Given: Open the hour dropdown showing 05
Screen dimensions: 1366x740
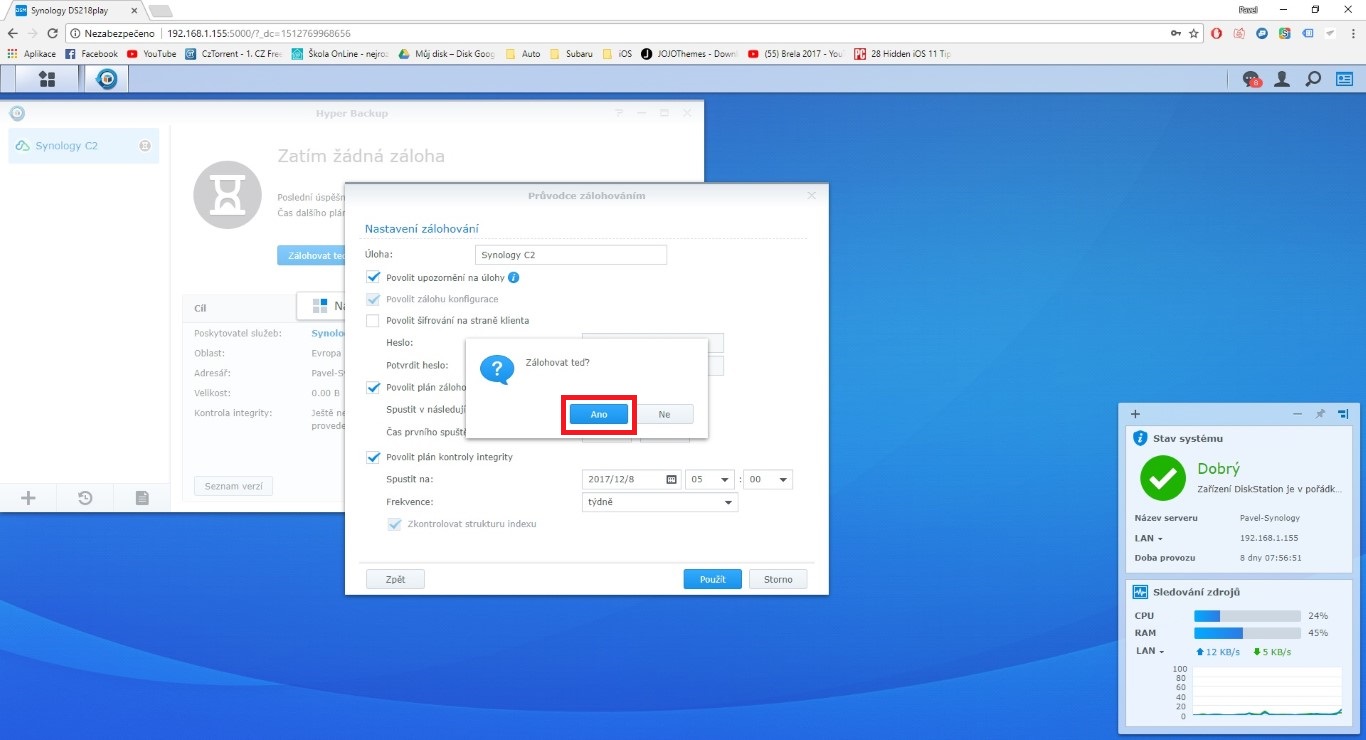Looking at the screenshot, I should click(x=710, y=479).
